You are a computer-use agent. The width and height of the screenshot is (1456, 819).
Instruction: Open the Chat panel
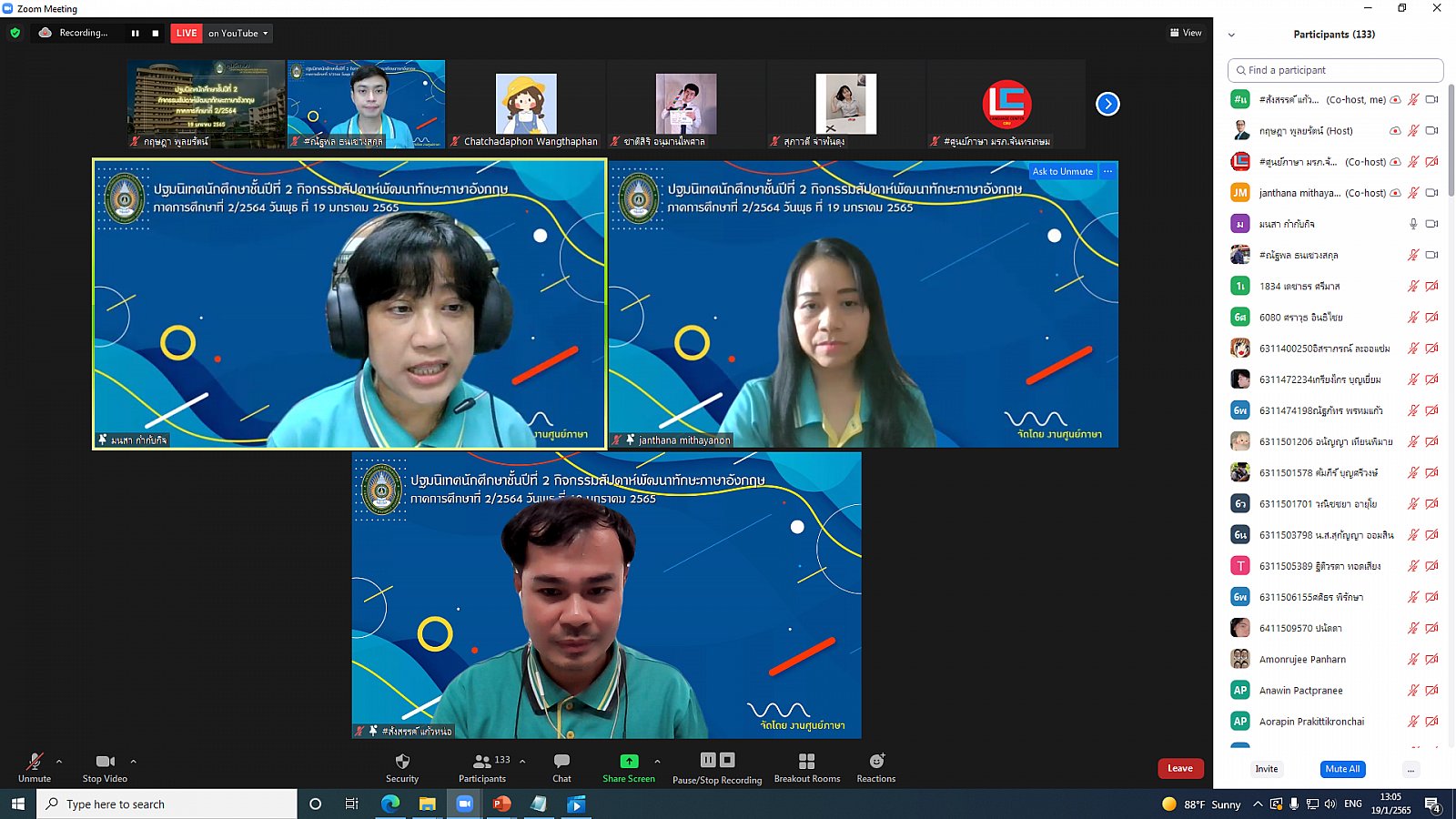pos(561,767)
